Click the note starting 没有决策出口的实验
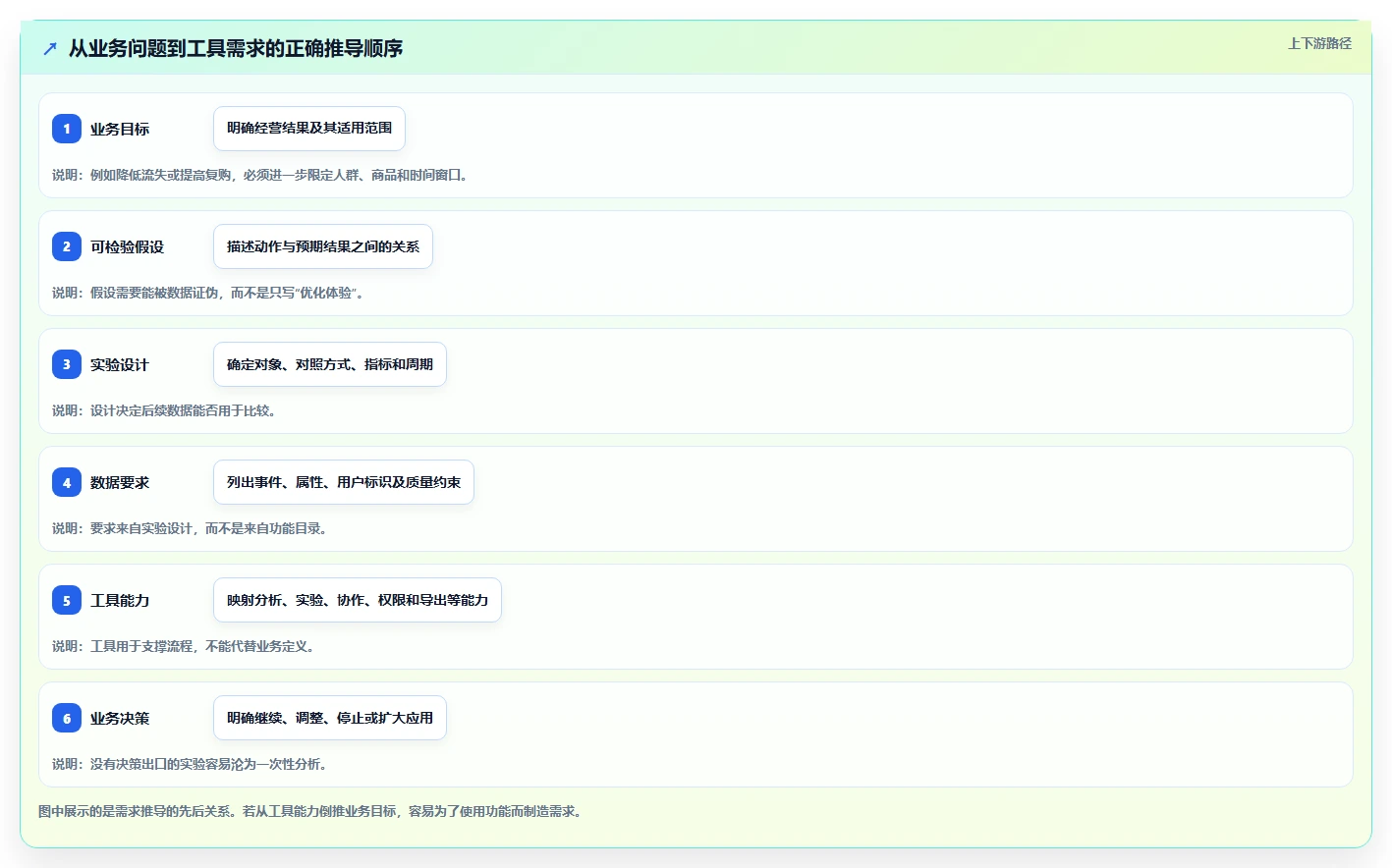This screenshot has width=1392, height=868. 192,764
